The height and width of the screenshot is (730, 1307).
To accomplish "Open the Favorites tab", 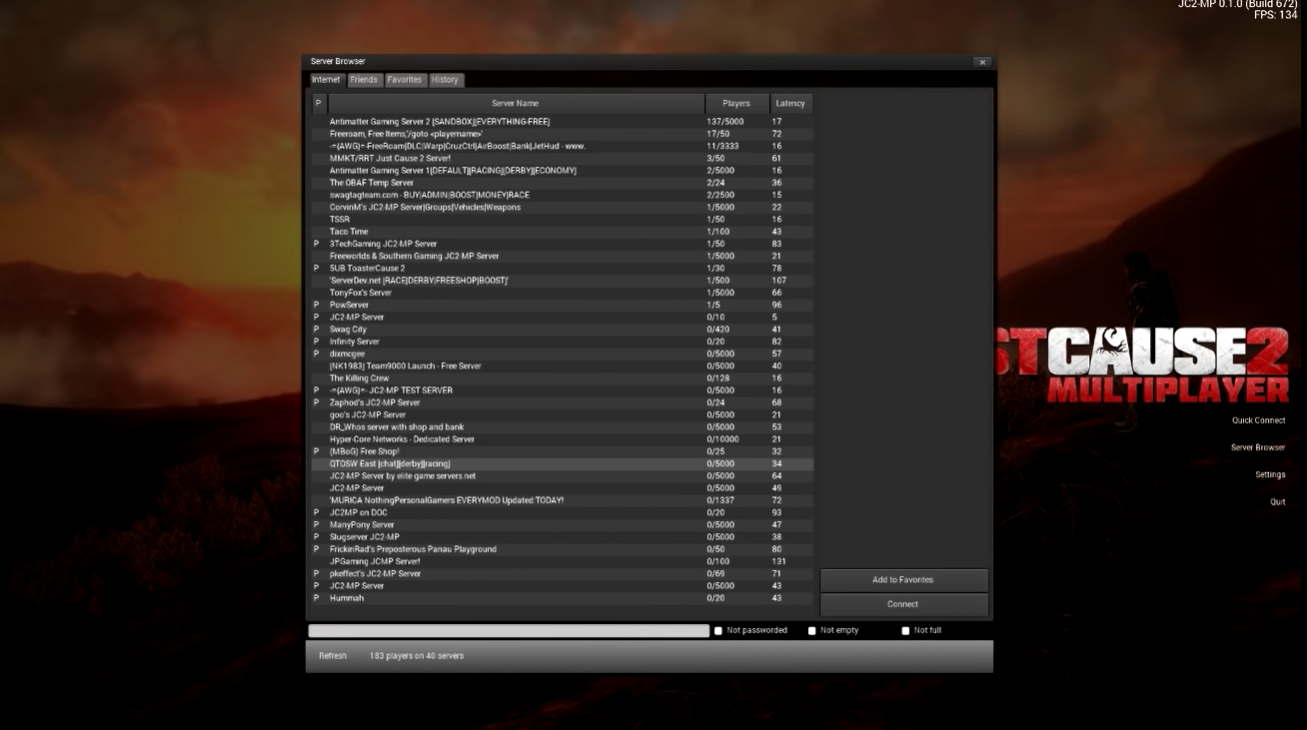I will click(x=405, y=80).
